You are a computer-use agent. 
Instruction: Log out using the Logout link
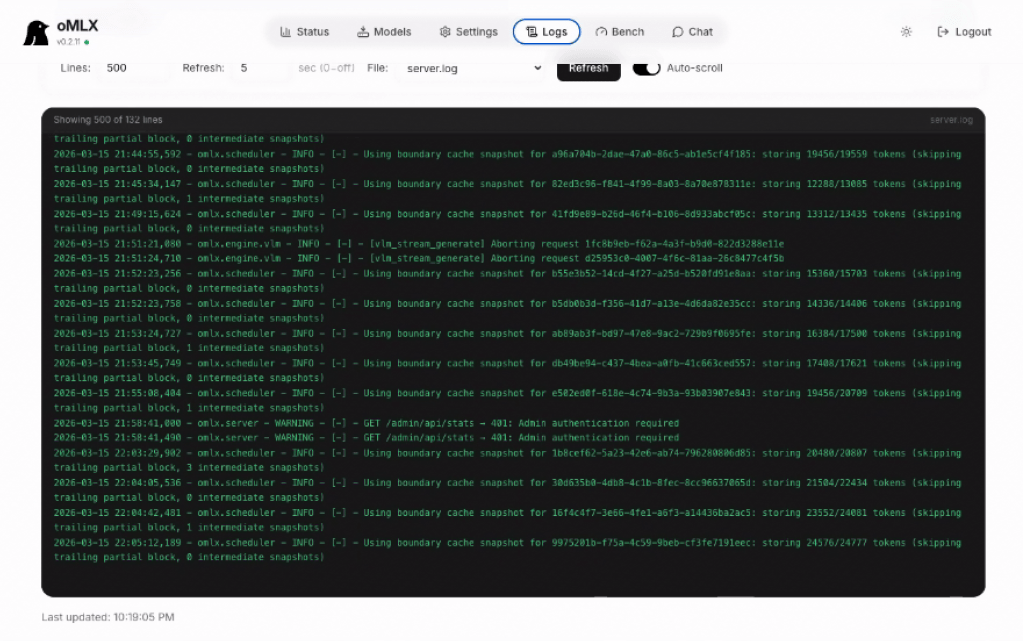pyautogui.click(x=964, y=32)
